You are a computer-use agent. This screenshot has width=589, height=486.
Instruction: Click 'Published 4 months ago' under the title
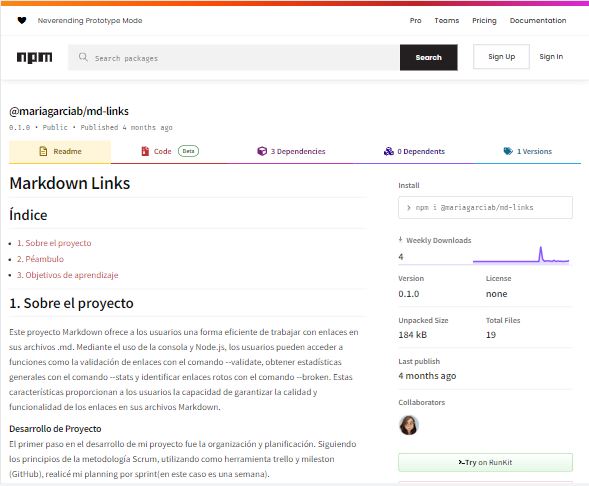[127, 127]
